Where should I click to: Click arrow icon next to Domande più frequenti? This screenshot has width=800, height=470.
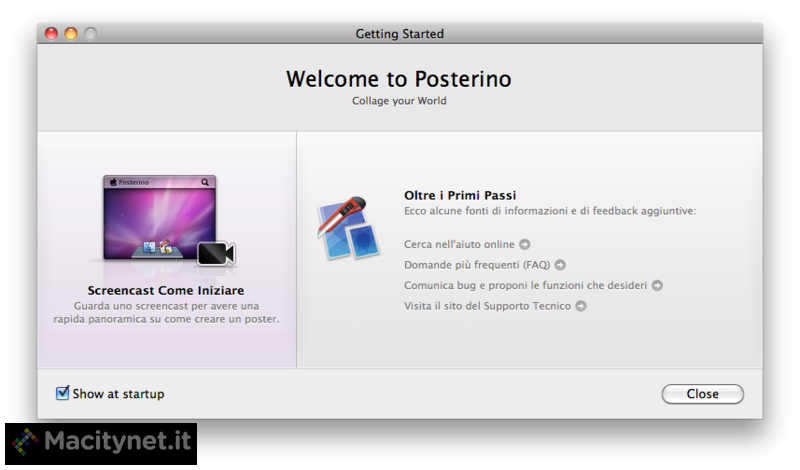tap(560, 265)
